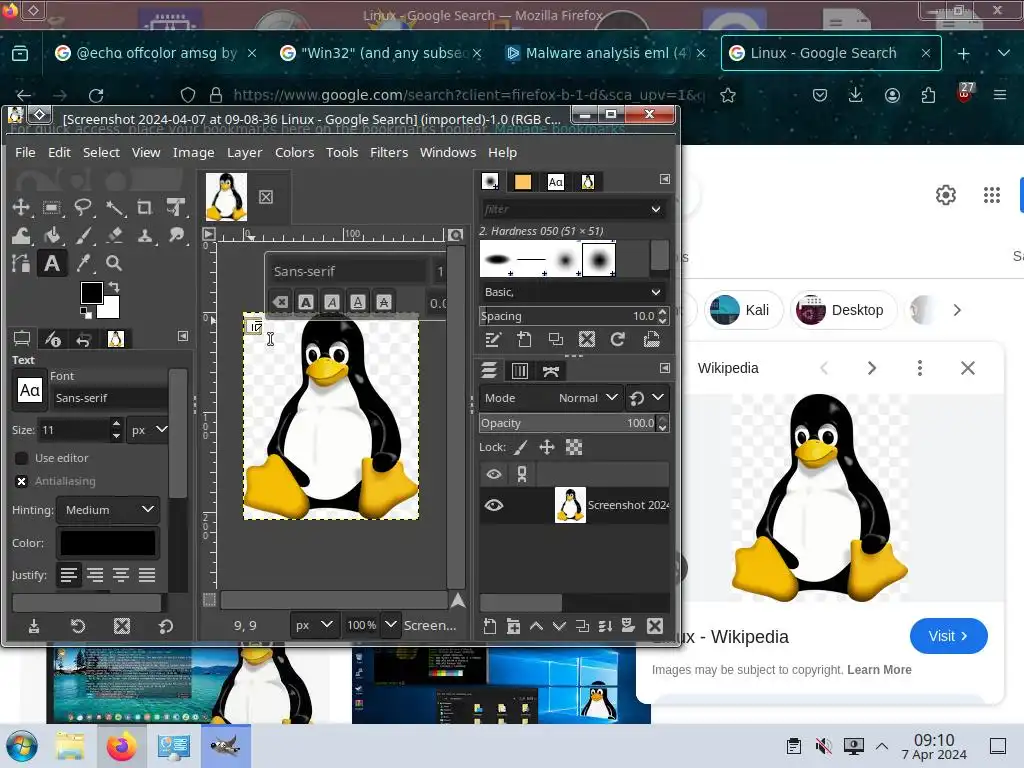Toggle strikethrough in on-canvas text toolbar
The height and width of the screenshot is (768, 1024).
[383, 302]
